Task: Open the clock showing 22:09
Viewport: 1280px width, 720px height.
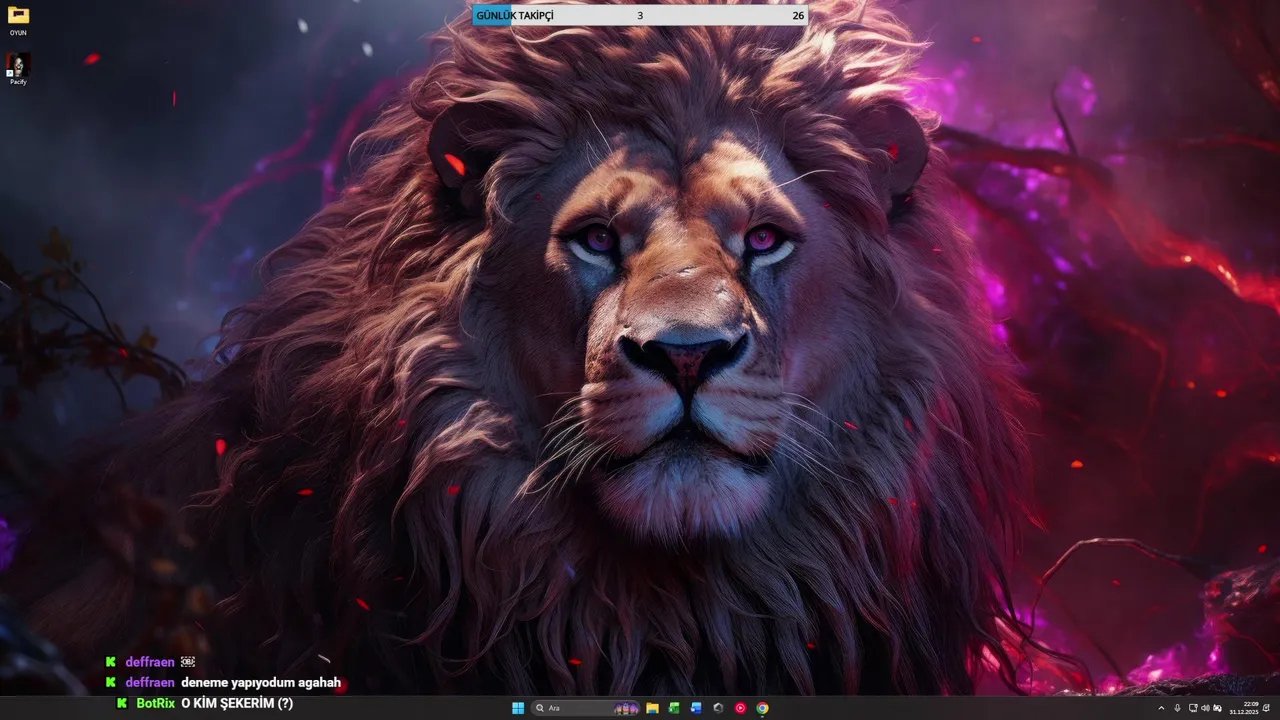Action: [1244, 708]
